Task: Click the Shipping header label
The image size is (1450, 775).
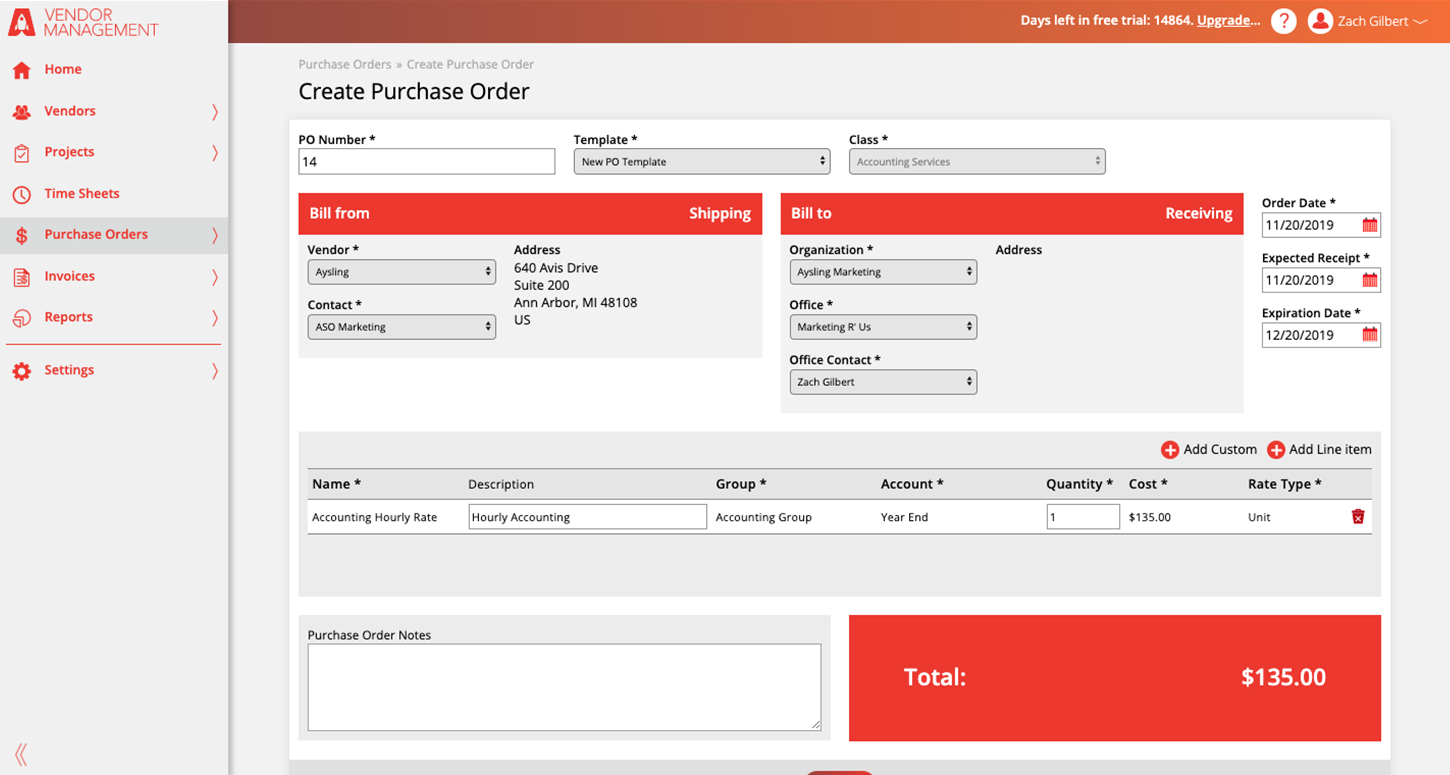Action: (720, 214)
